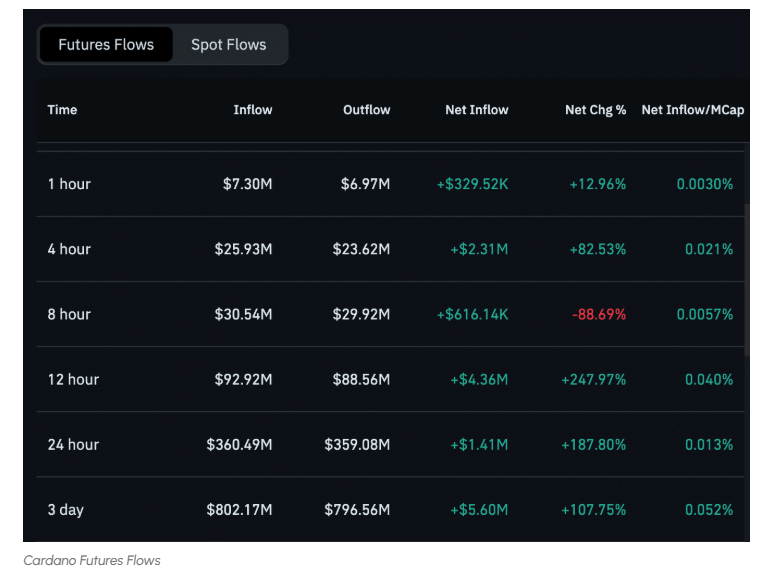Select the 3 day row label
Image resolution: width=772 pixels, height=578 pixels.
66,510
